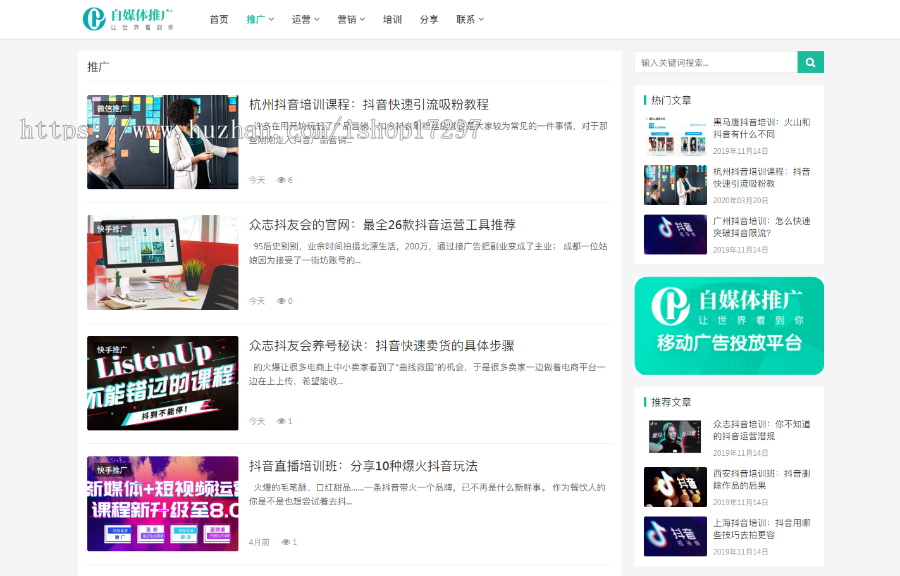Select 首页 in the navigation menu

[218, 18]
